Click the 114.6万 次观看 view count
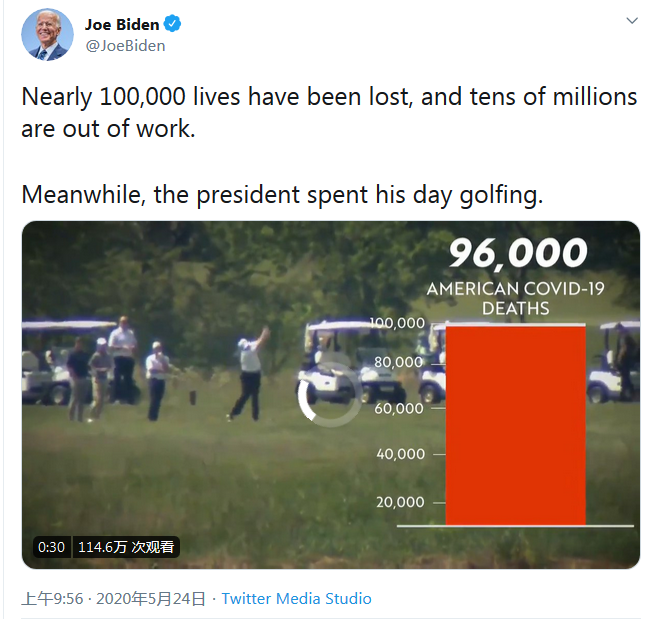Viewport: 657px width, 619px height. pyautogui.click(x=126, y=547)
